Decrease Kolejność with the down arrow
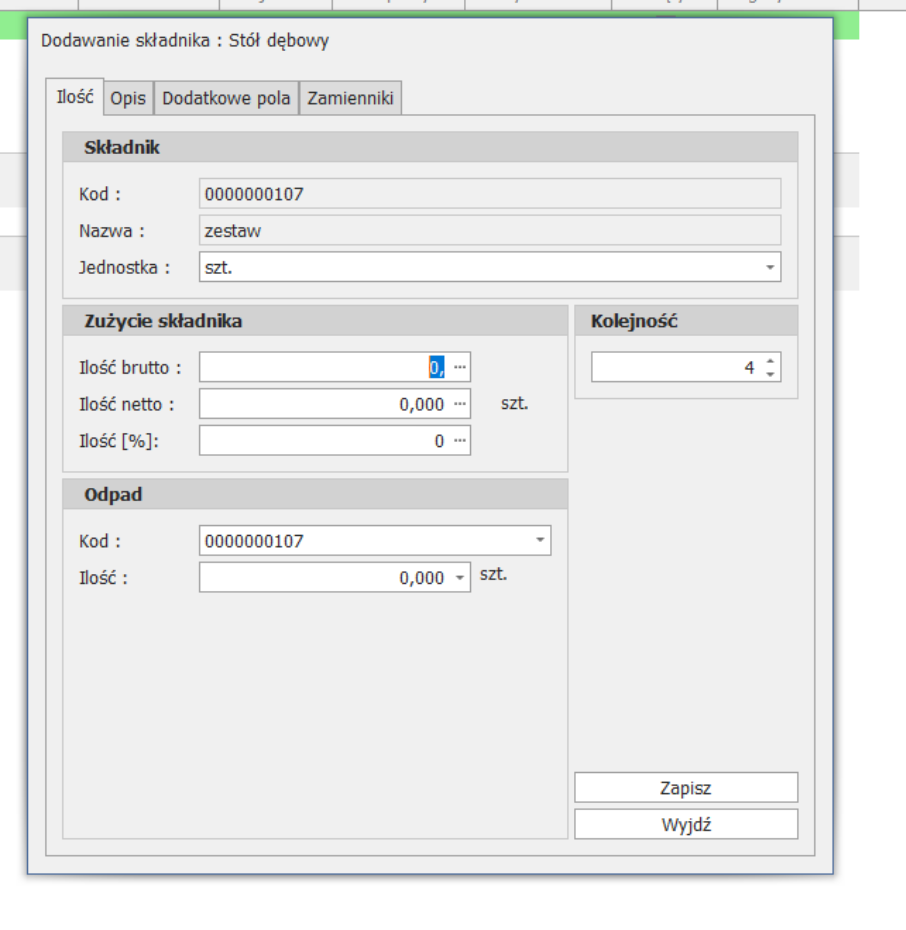Image resolution: width=906 pixels, height=930 pixels. [x=769, y=374]
